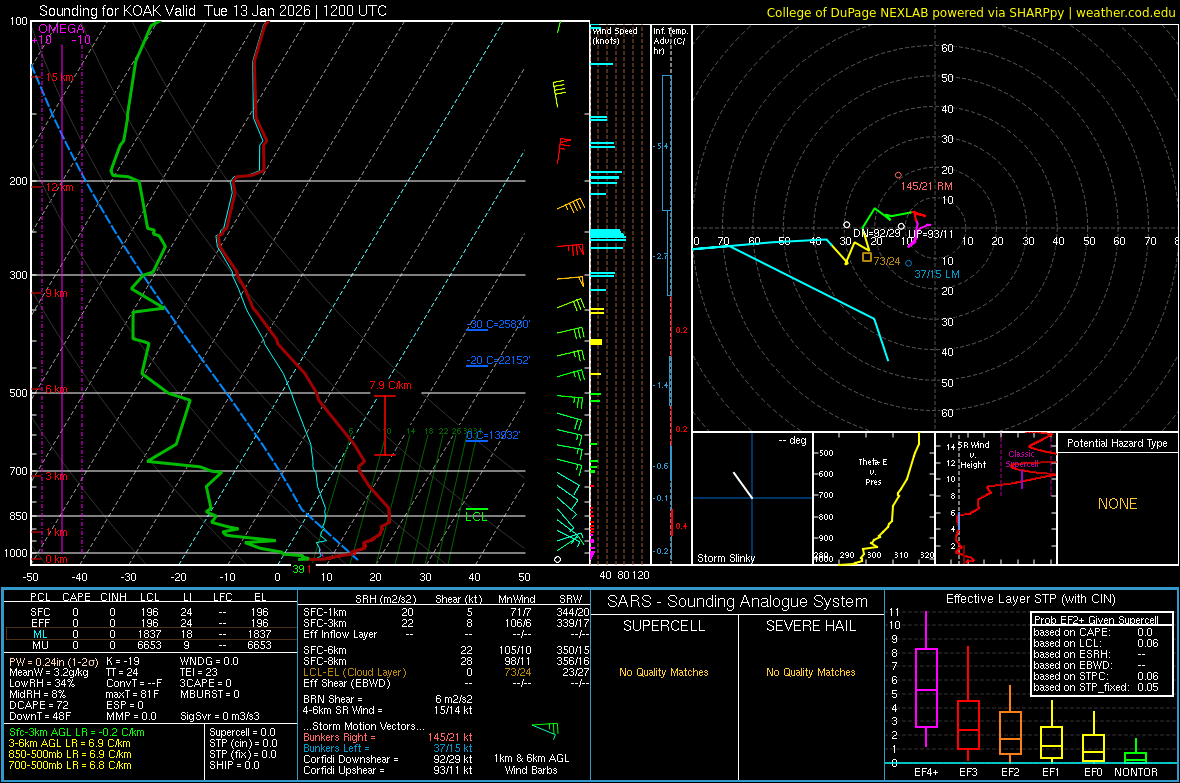Click the 'SEVERE HAIL' column header
Viewport: 1180px width, 783px height.
click(810, 626)
